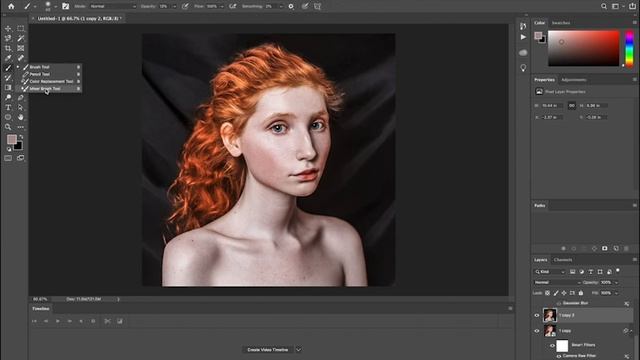Toggle Smart Filters visibility eye
This screenshot has height=360, width=640.
click(552, 345)
